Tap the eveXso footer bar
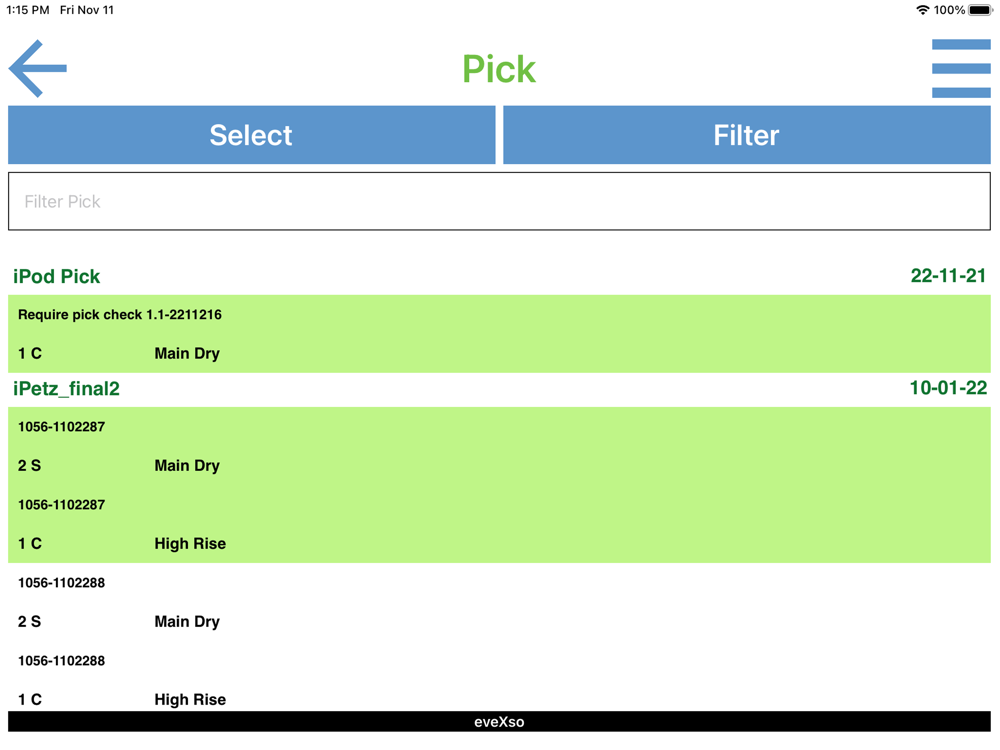1000x750 pixels. point(499,722)
